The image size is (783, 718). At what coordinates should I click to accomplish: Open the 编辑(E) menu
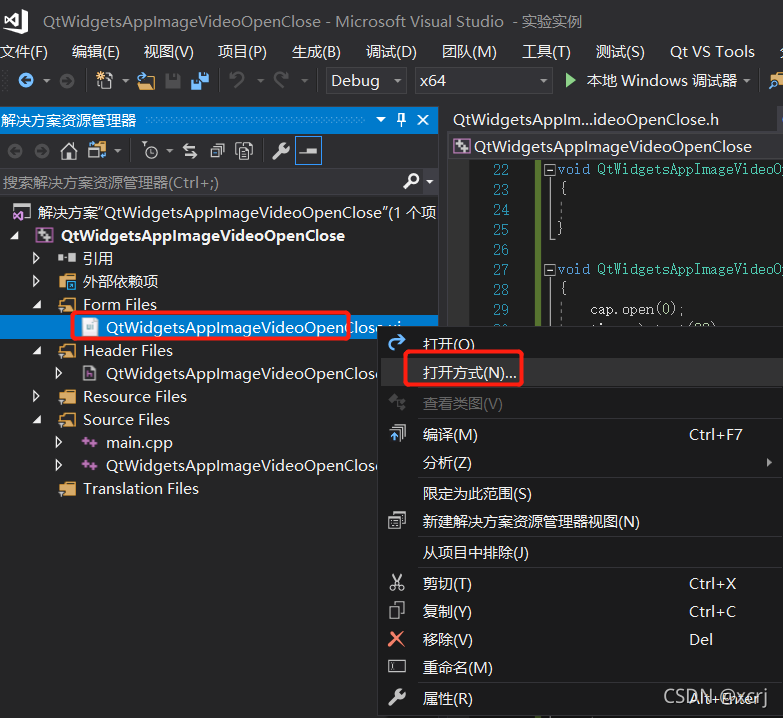click(x=95, y=52)
